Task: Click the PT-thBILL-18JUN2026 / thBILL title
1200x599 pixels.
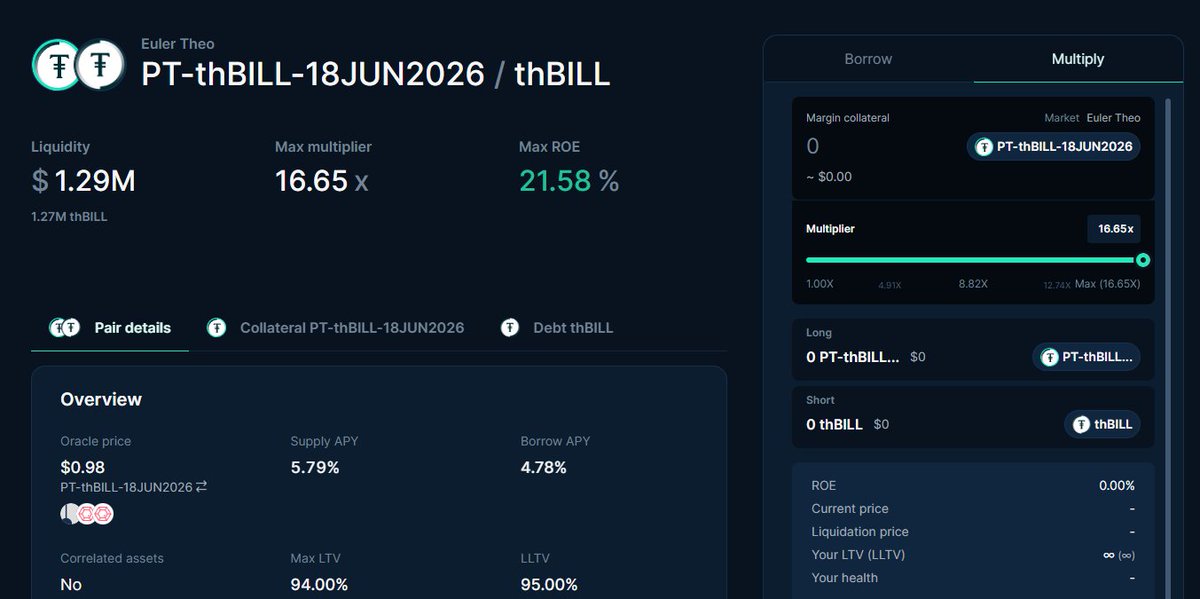Action: pyautogui.click(x=376, y=75)
